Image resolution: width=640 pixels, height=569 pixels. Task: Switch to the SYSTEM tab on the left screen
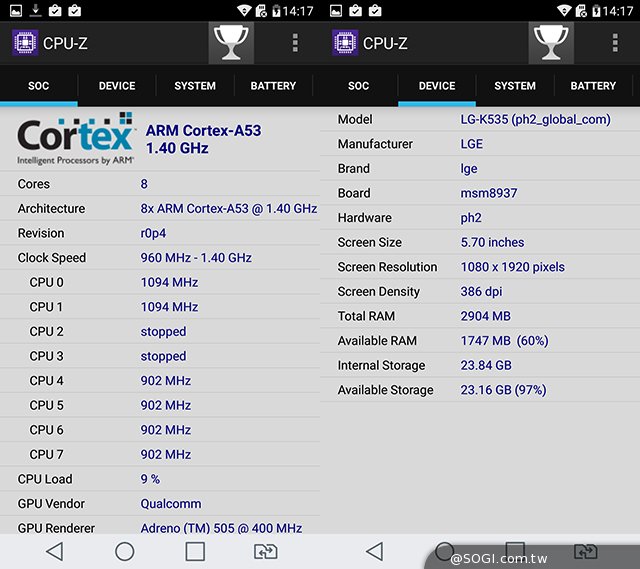[195, 86]
